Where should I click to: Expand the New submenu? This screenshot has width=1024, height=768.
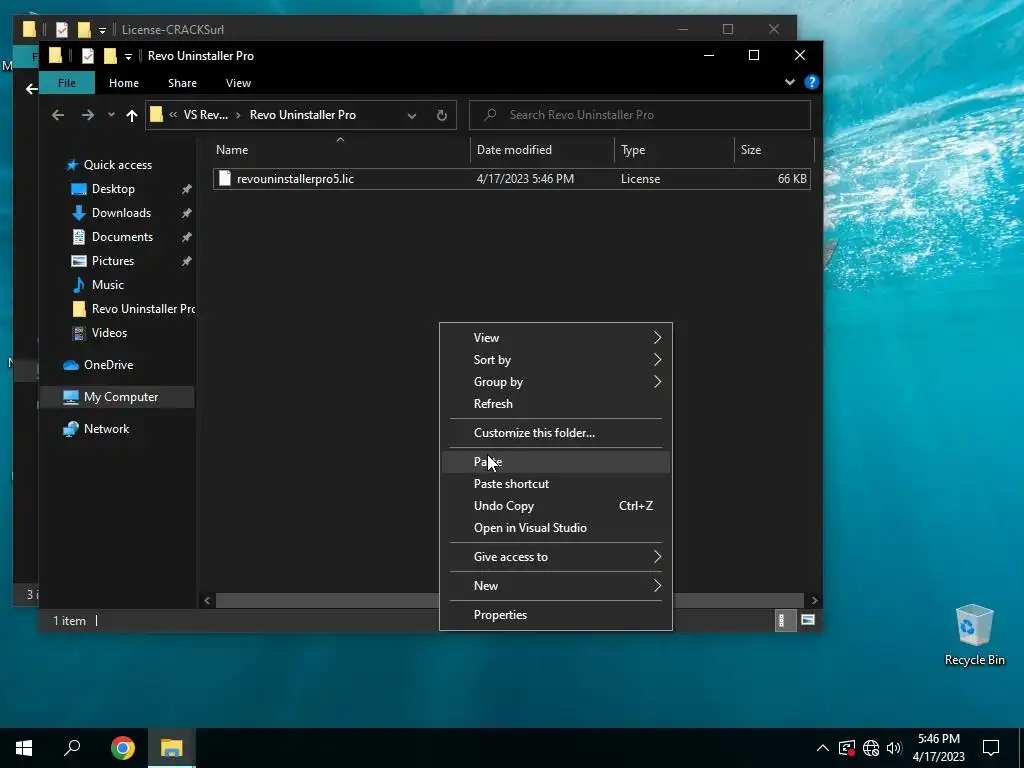pos(556,586)
